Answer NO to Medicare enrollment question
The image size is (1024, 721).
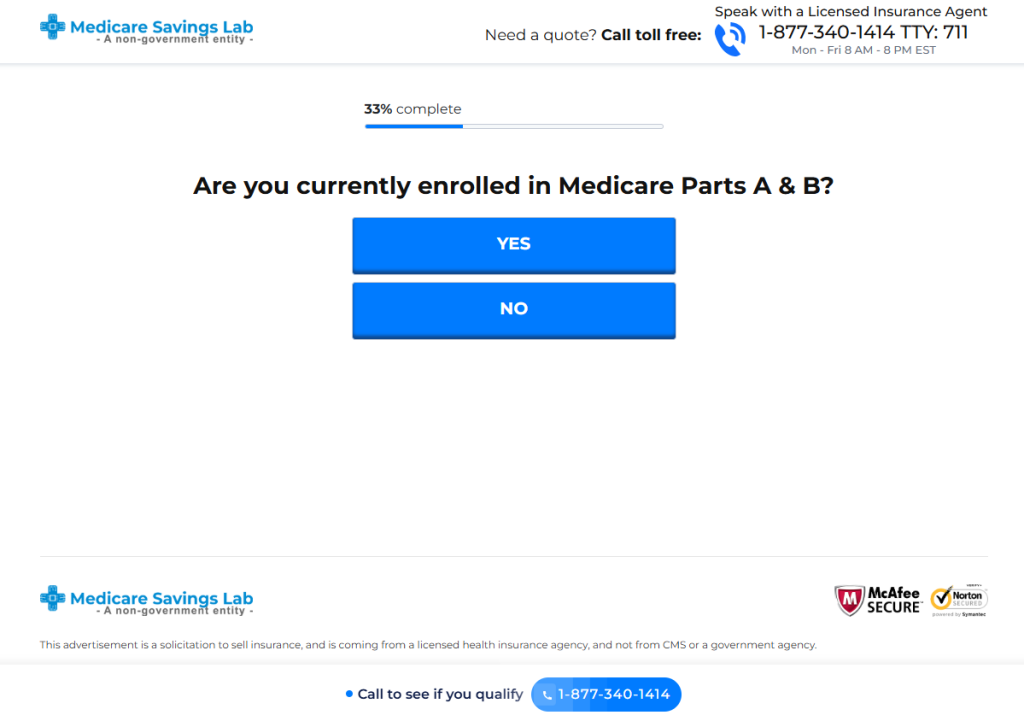pos(513,310)
